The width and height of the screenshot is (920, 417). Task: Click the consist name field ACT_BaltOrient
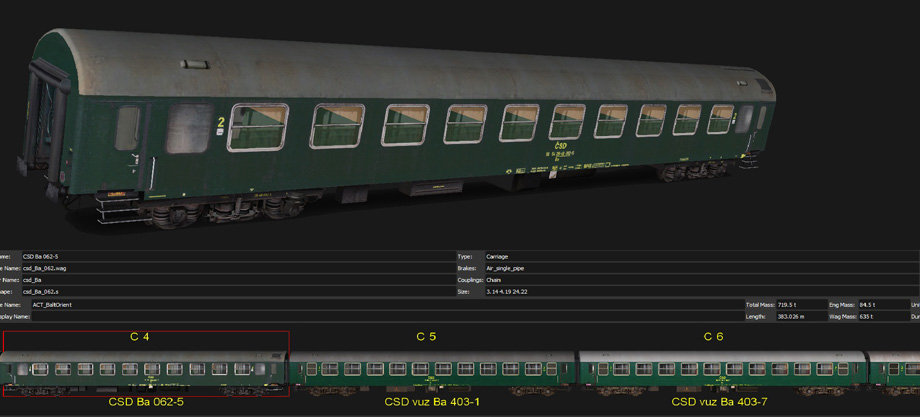point(387,305)
